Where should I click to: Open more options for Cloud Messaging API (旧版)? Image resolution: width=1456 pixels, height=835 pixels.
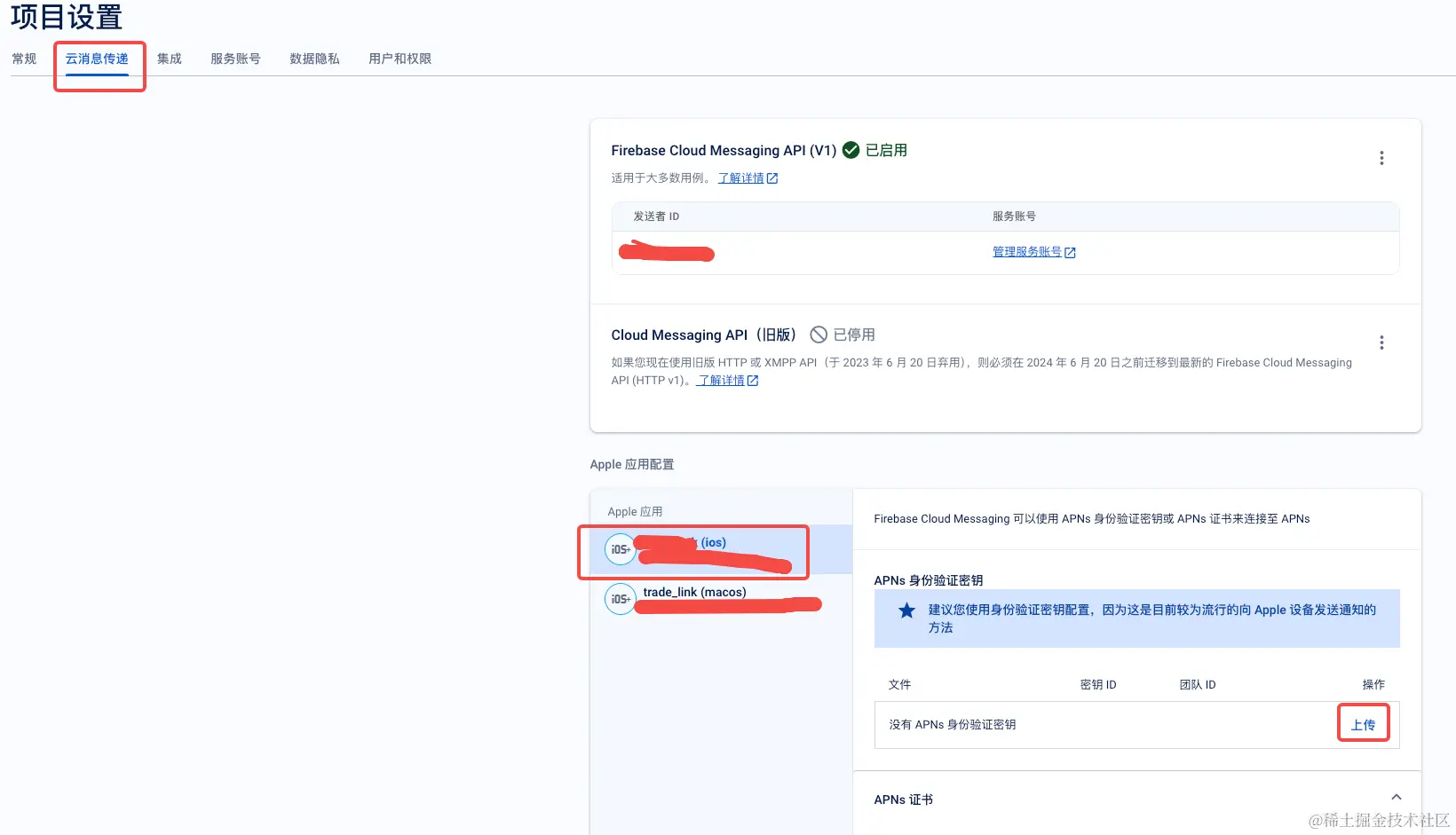[x=1381, y=343]
